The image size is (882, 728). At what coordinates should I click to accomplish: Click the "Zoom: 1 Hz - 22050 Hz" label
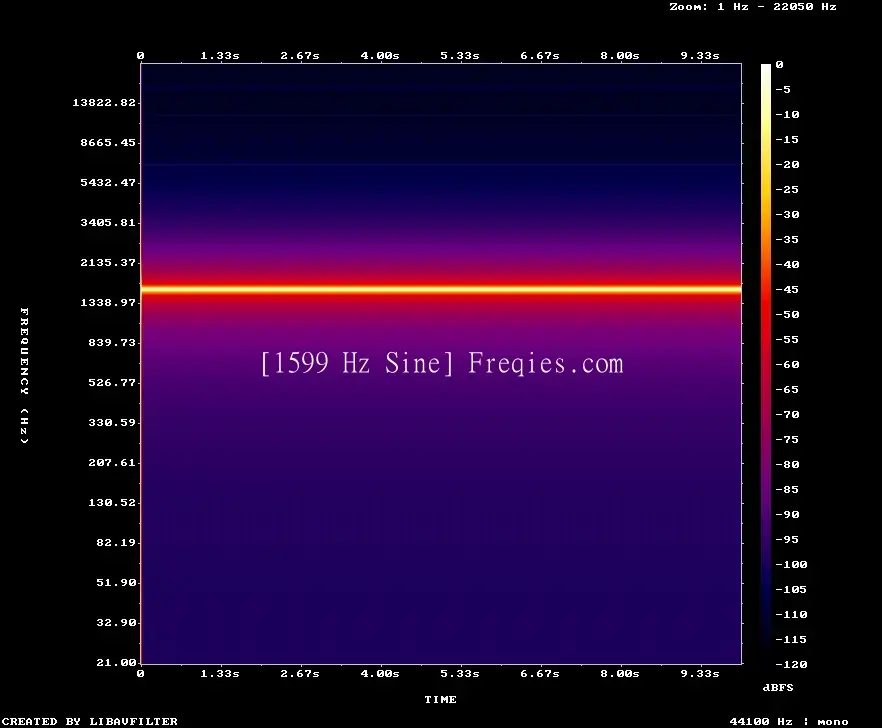[x=753, y=7]
